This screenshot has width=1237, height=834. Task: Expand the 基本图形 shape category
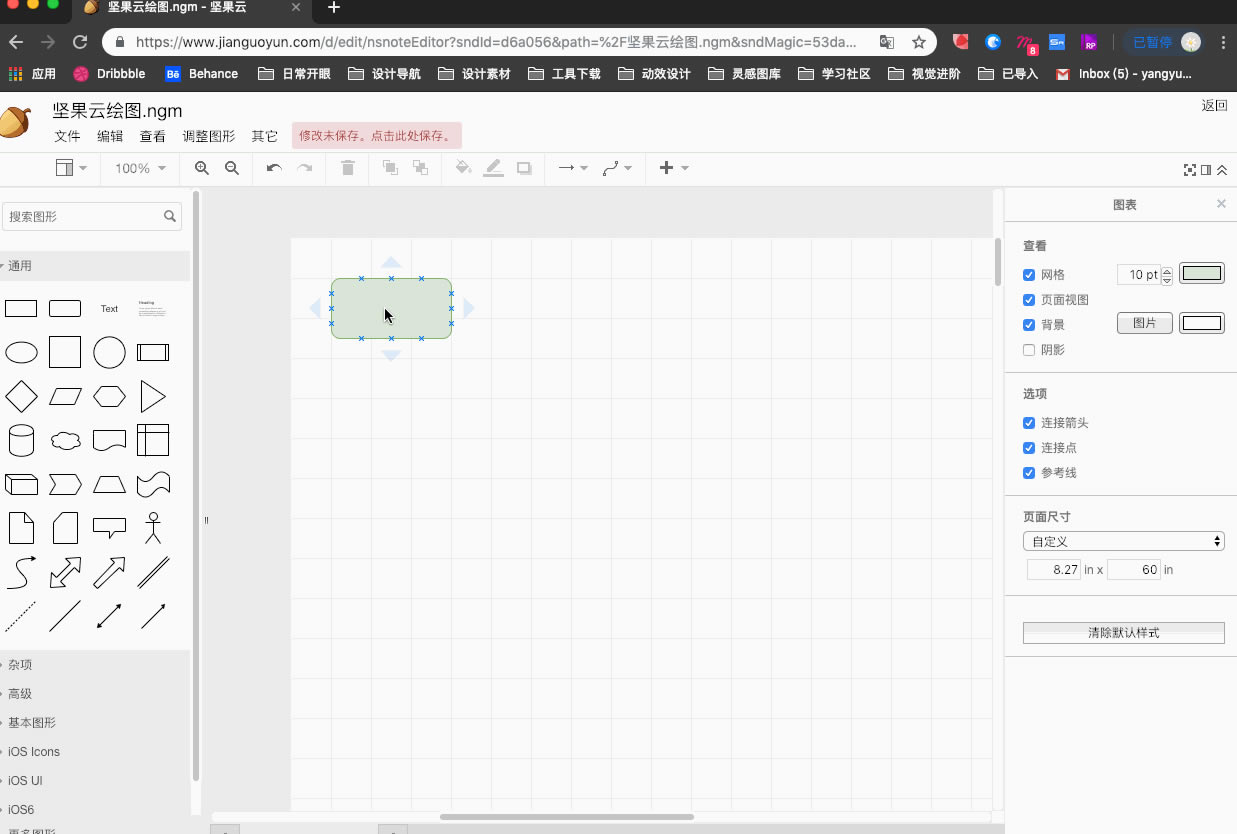tap(32, 723)
